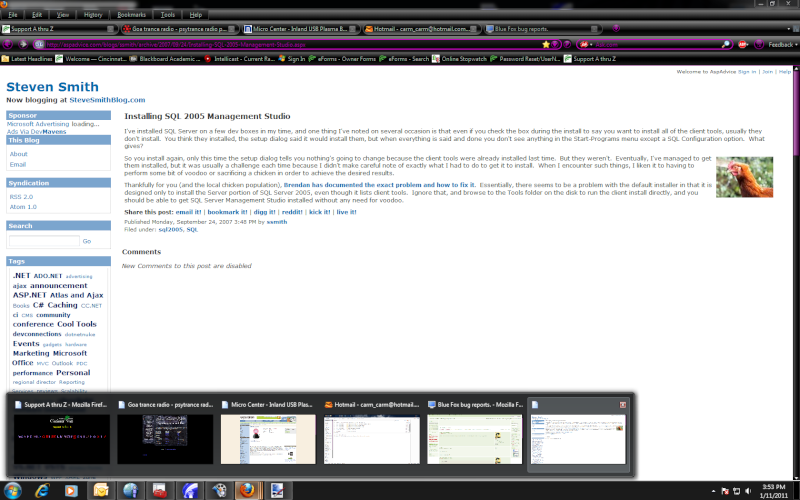Screen dimensions: 800x500
Task: Click the Sign In link at top right
Action: 747,72
